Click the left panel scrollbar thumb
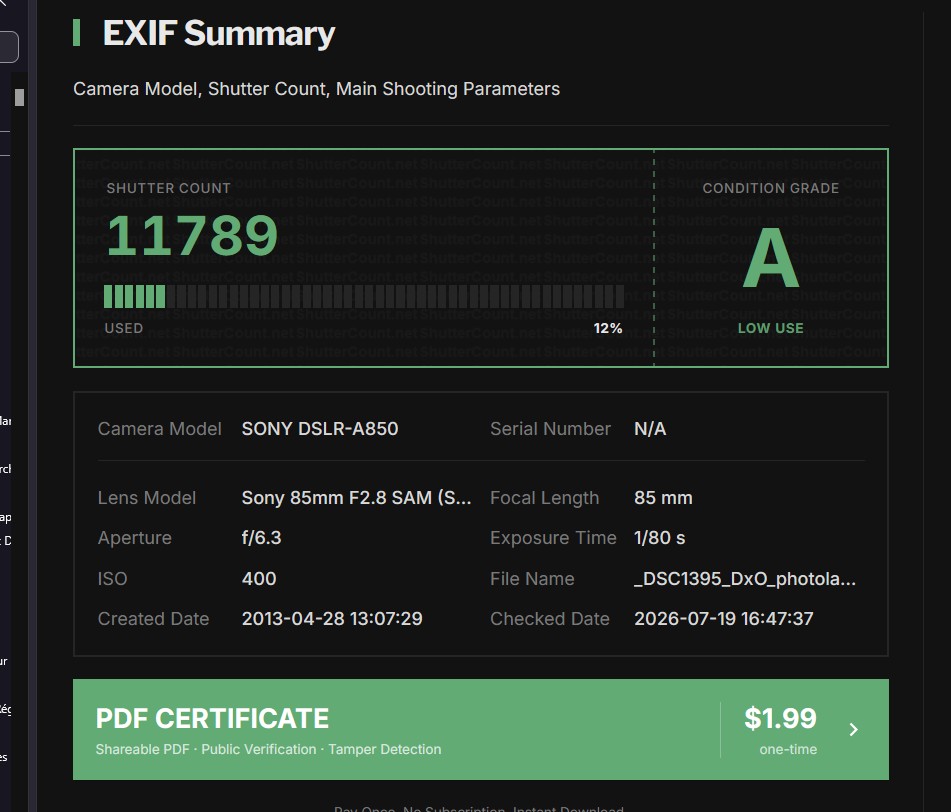This screenshot has width=951, height=812. [19, 98]
